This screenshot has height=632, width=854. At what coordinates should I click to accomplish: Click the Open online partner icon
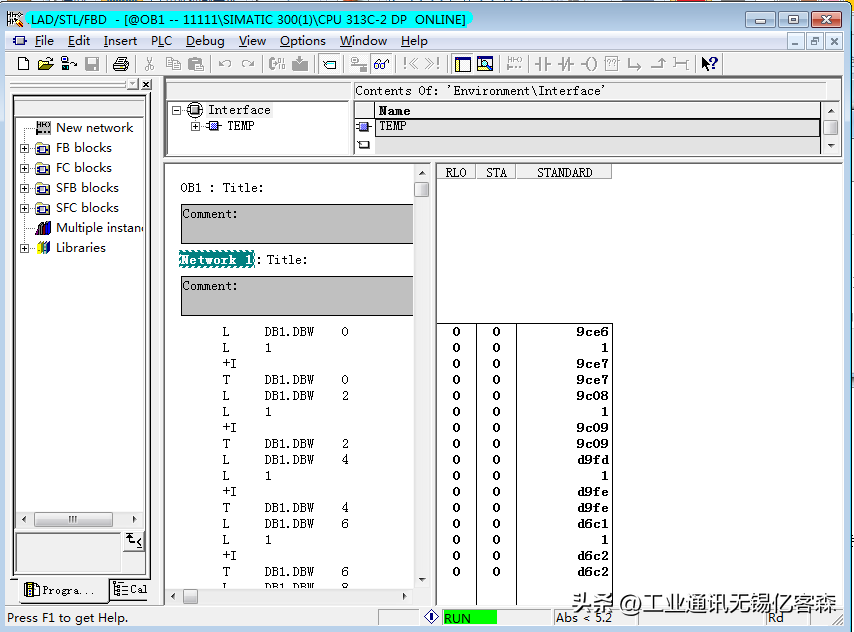tap(68, 64)
